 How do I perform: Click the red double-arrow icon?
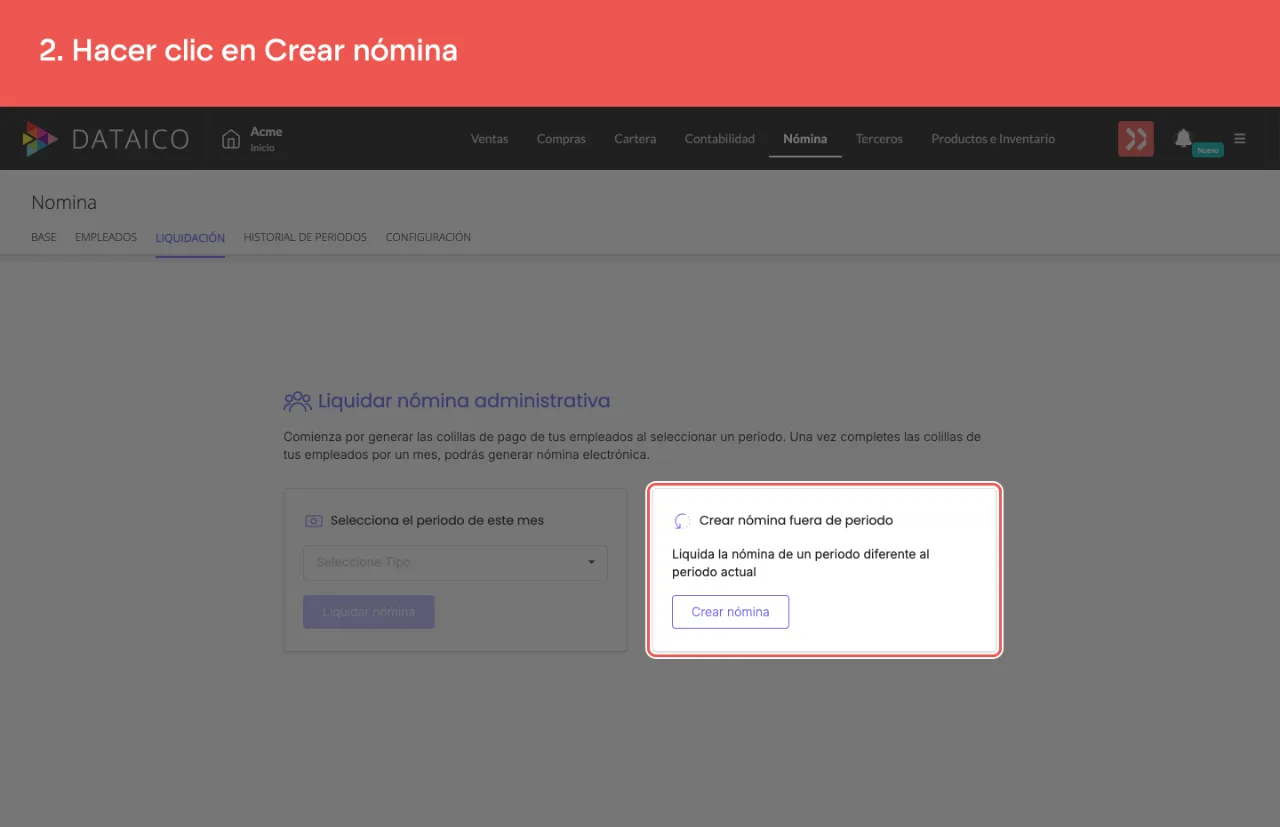(x=1136, y=139)
